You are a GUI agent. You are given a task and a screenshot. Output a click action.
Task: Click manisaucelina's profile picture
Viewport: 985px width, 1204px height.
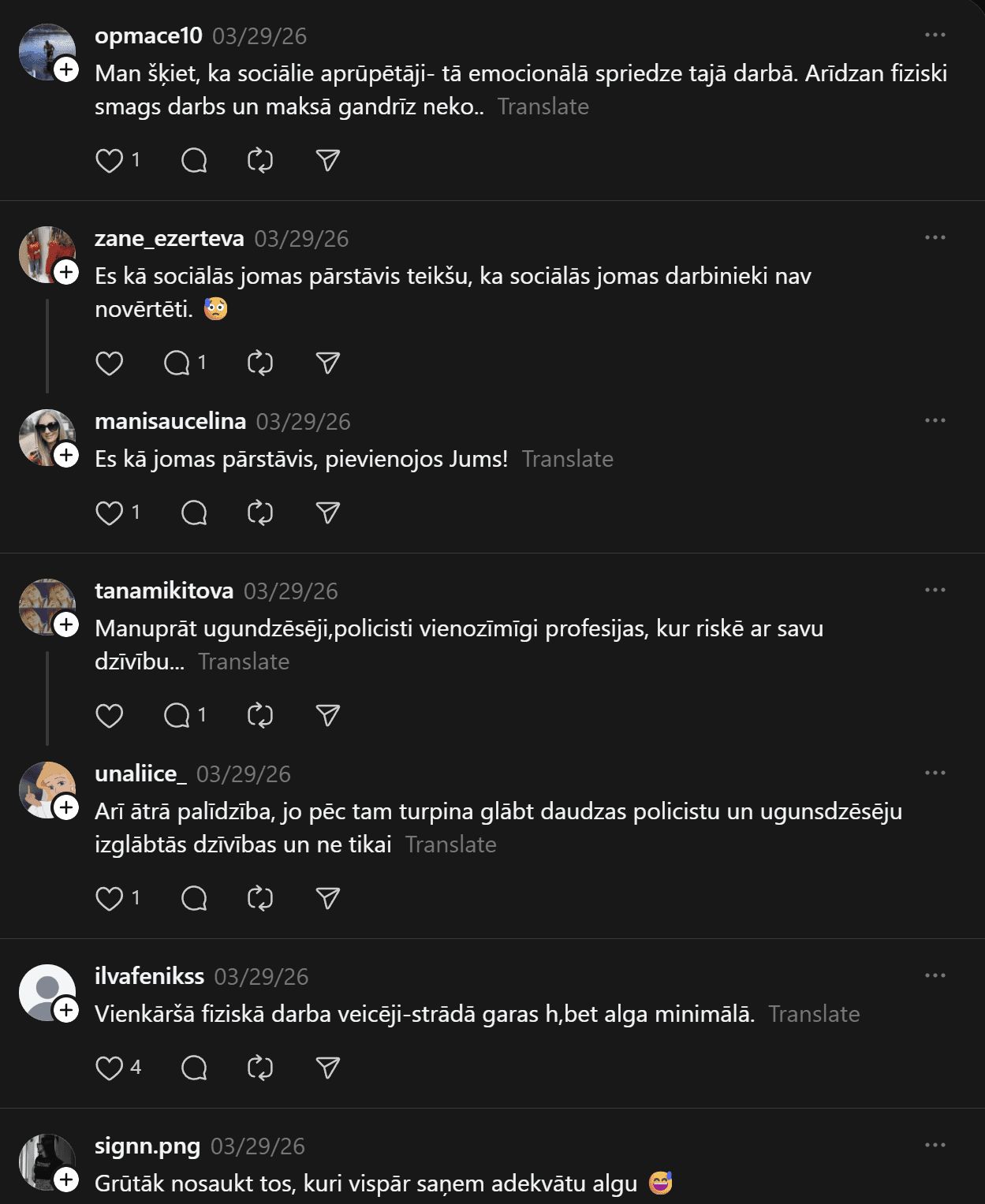pyautogui.click(x=46, y=436)
